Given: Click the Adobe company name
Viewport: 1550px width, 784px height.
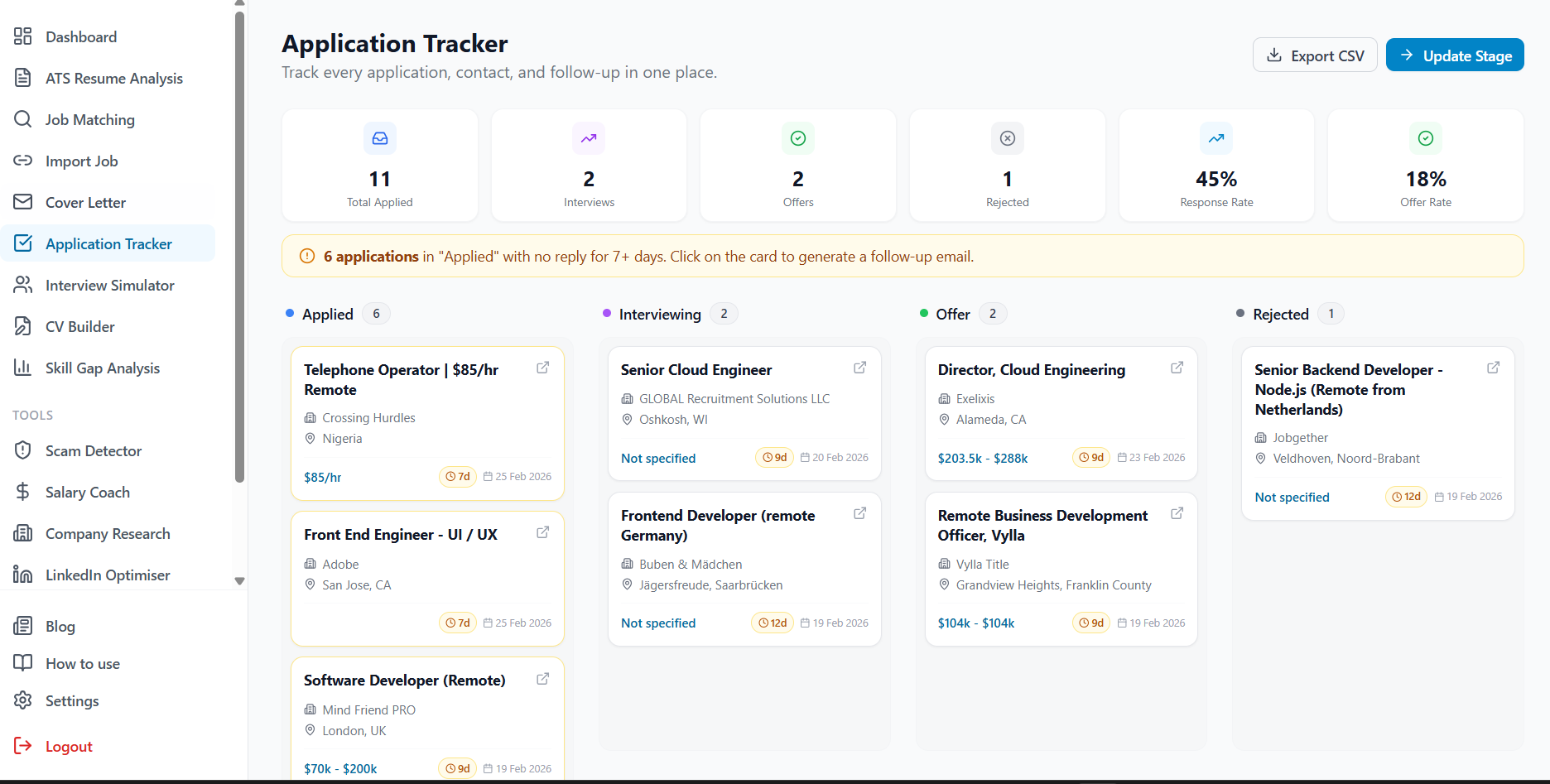Looking at the screenshot, I should point(340,565).
